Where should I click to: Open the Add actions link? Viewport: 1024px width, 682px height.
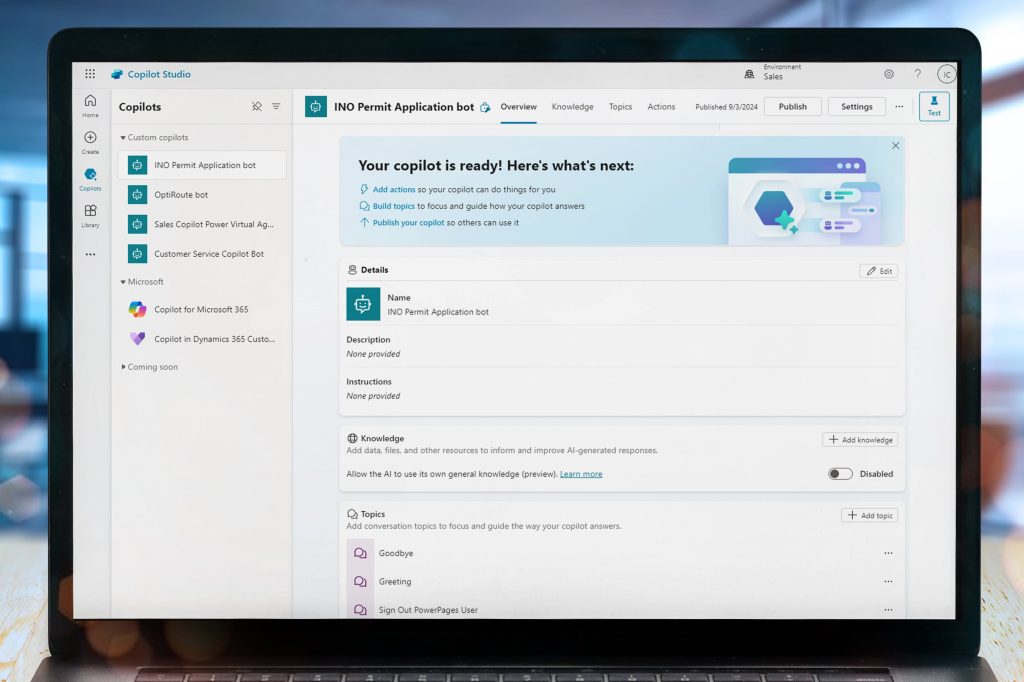click(394, 189)
